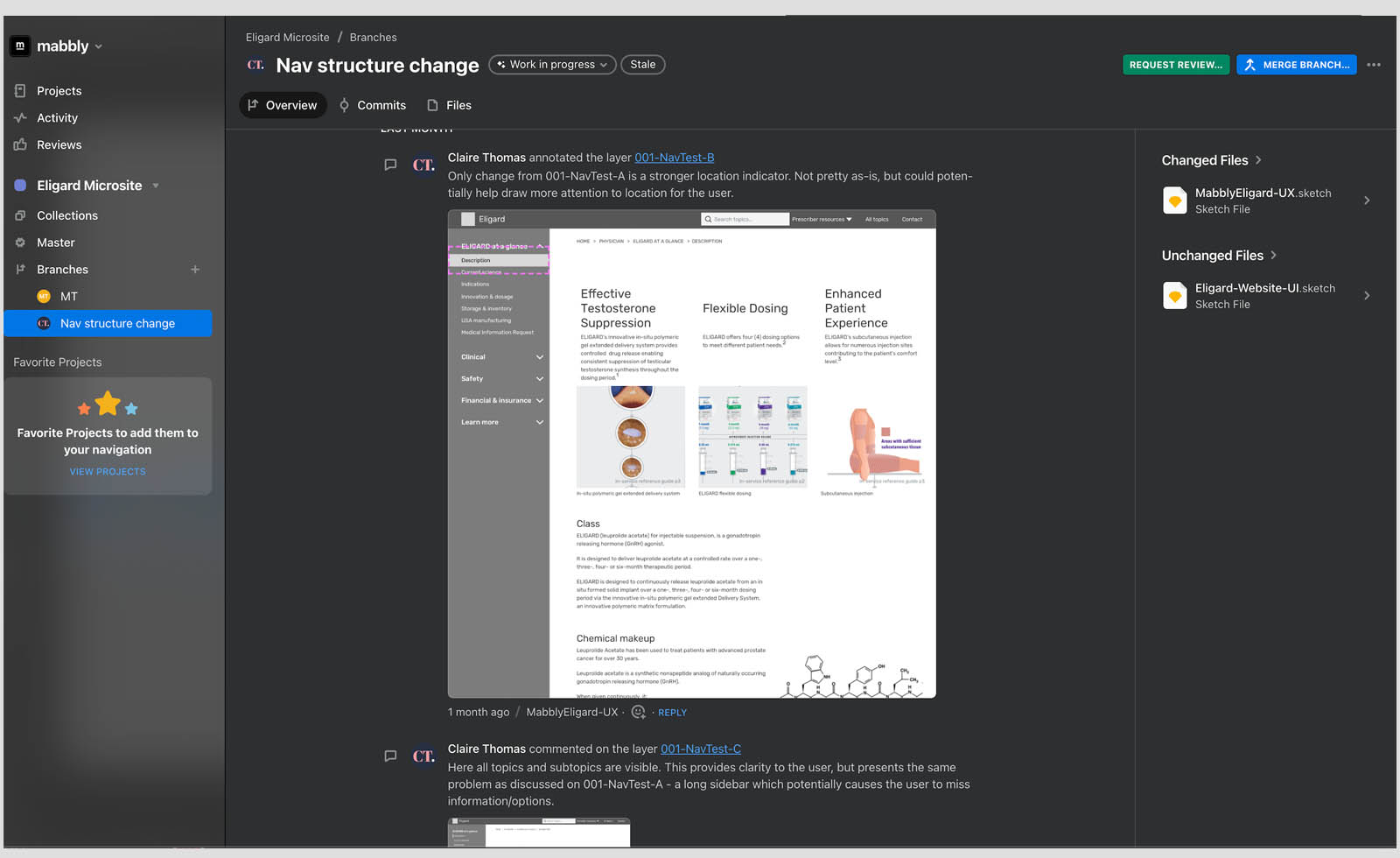Switch to the Commits tab
1400x858 pixels.
coord(373,105)
